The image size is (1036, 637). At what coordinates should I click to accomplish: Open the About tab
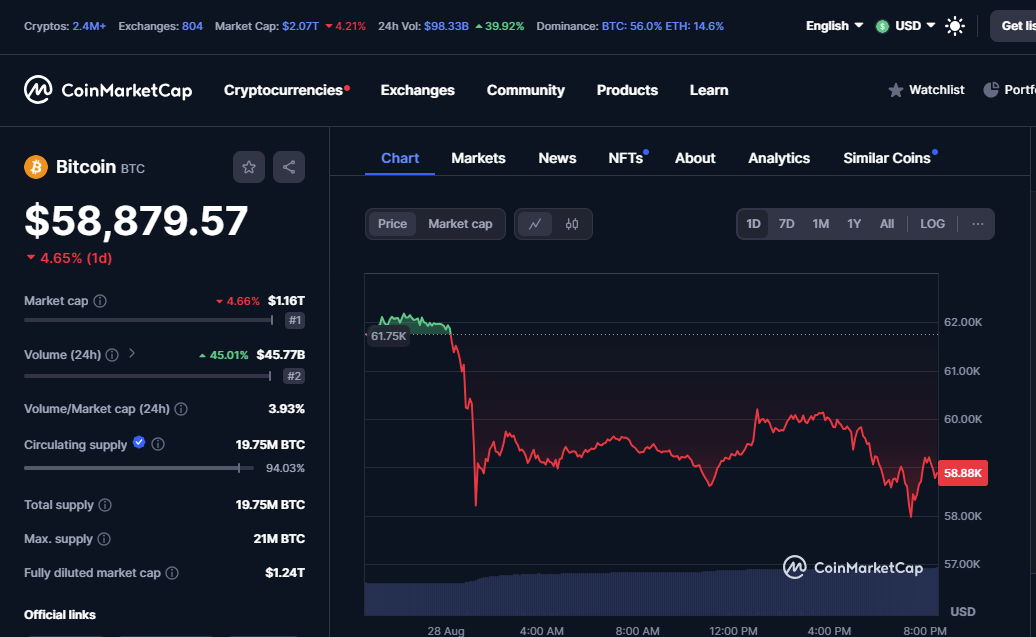[695, 159]
